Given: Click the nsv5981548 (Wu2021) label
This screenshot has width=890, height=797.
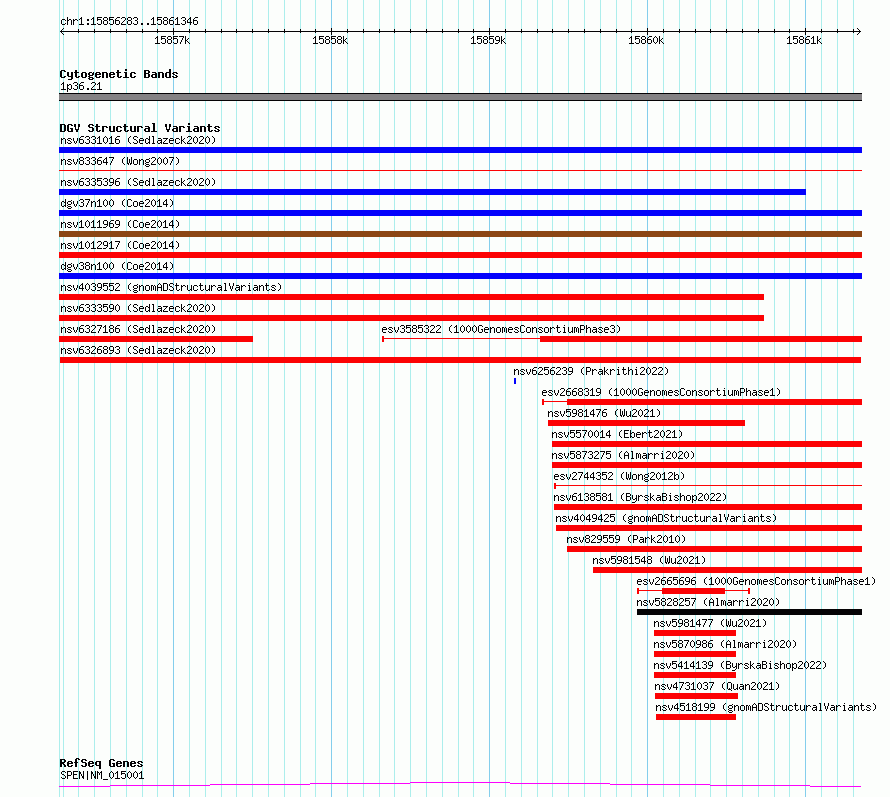Looking at the screenshot, I should coord(649,560).
